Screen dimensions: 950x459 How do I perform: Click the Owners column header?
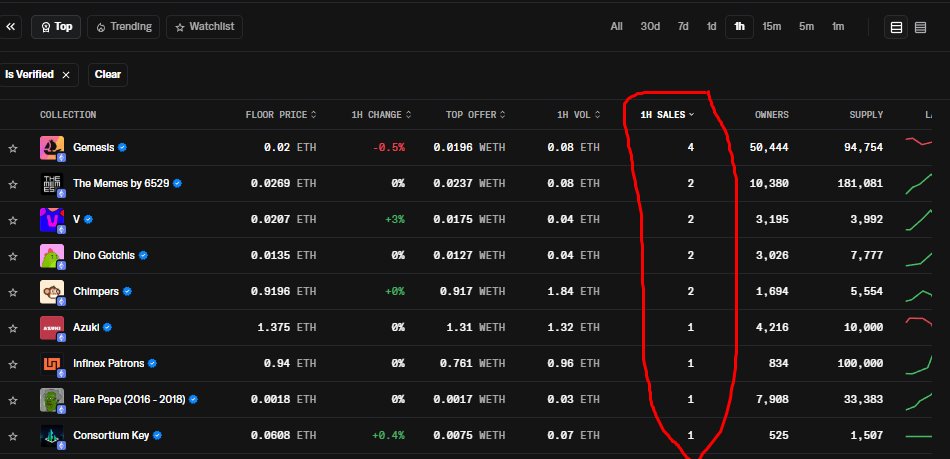[771, 115]
